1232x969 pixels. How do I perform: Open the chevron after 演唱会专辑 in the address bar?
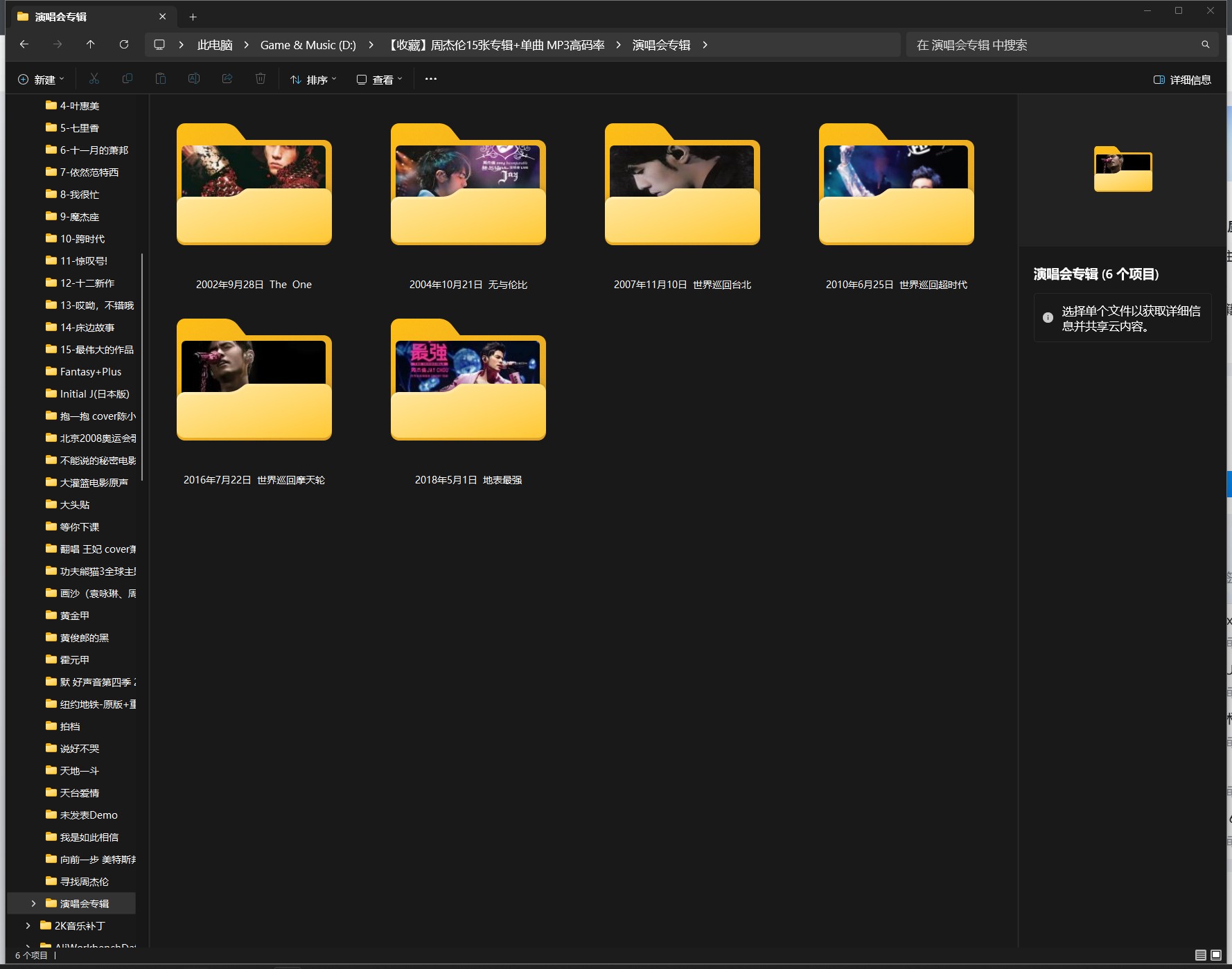705,45
